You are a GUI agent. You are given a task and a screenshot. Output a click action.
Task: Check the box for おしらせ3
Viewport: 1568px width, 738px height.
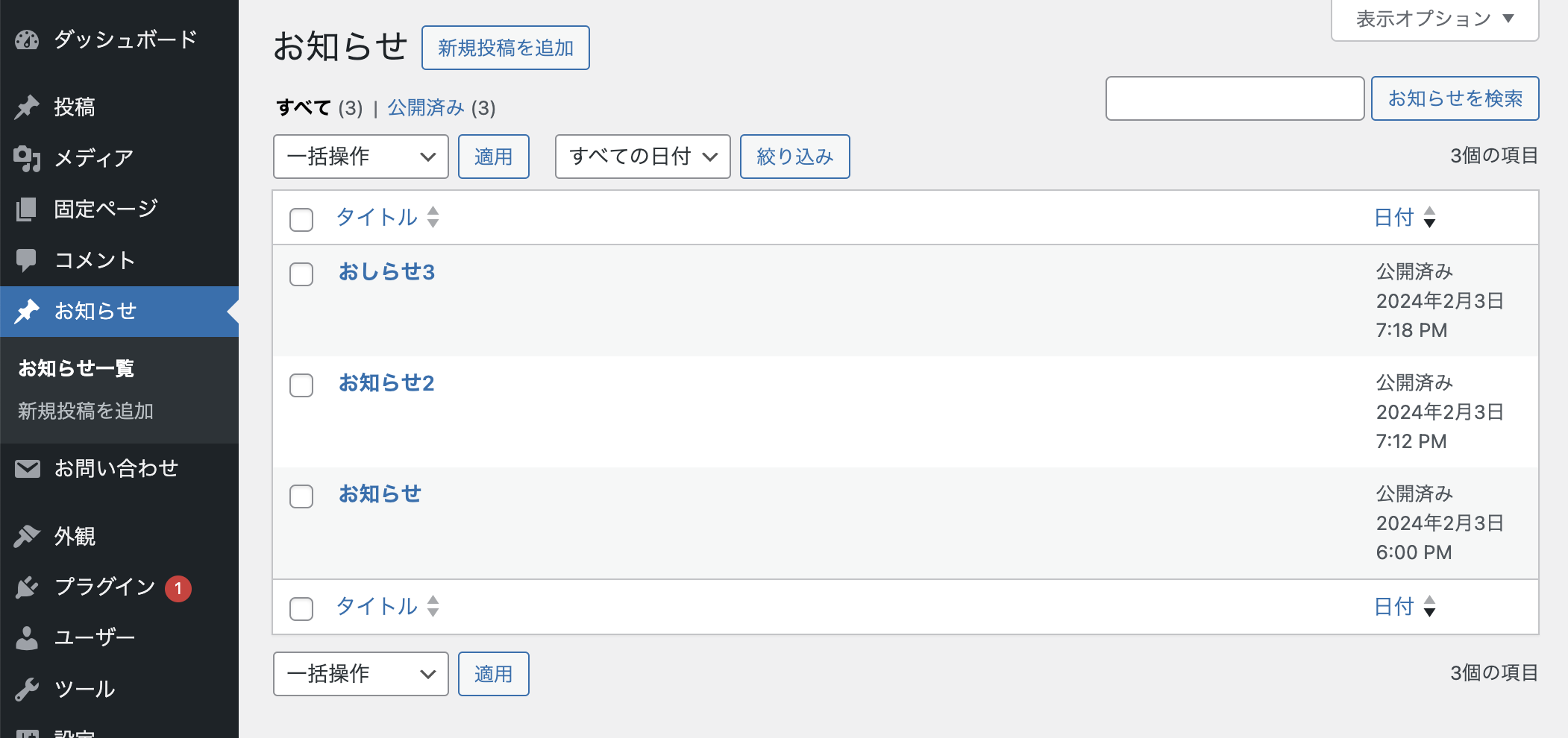coord(301,274)
